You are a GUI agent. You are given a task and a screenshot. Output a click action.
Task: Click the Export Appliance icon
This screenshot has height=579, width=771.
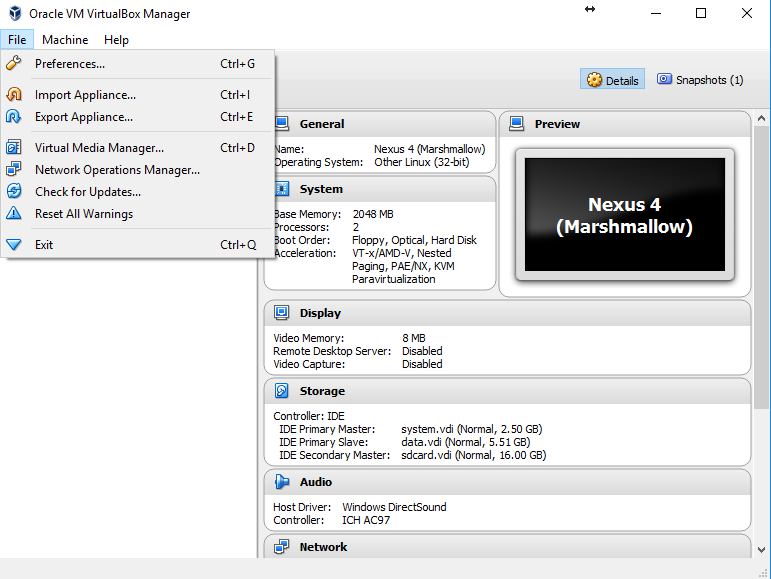point(14,116)
